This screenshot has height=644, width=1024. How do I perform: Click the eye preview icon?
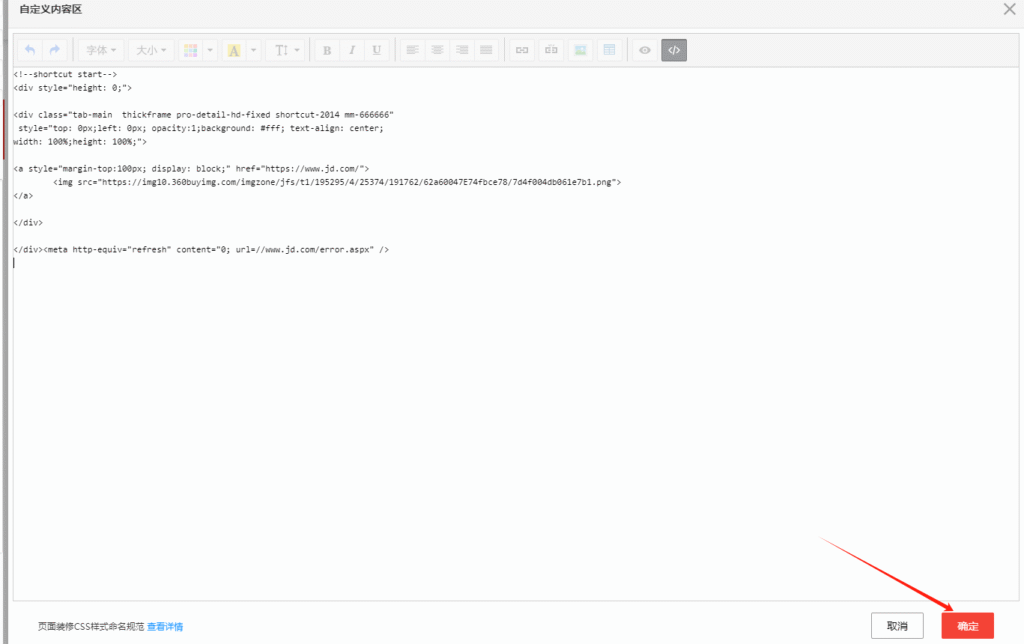tap(645, 50)
